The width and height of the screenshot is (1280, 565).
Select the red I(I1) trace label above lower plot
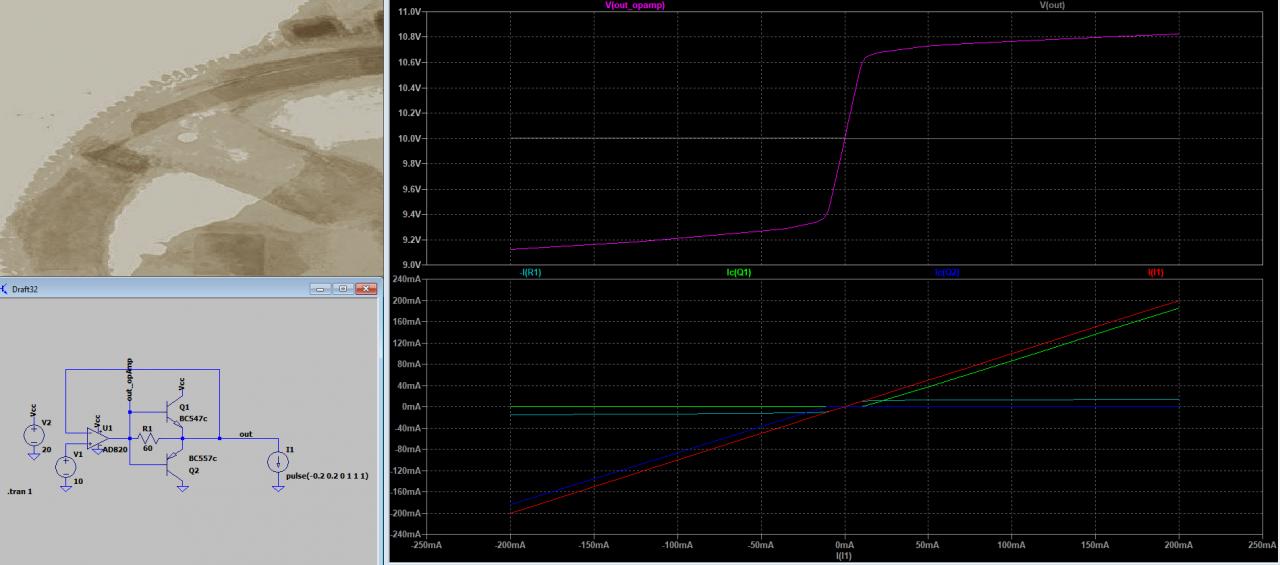tap(1156, 272)
